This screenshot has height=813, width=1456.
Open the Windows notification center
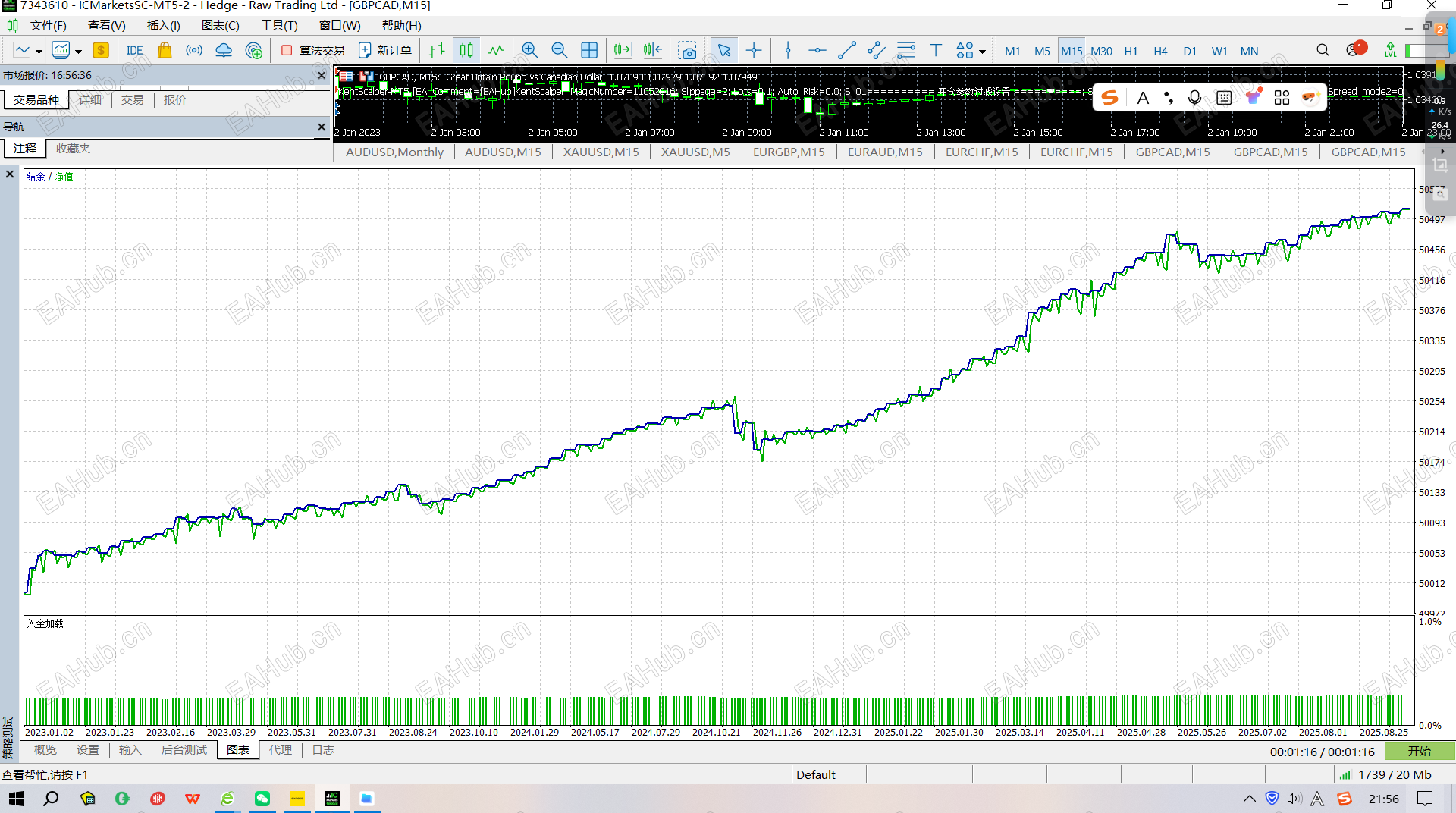pos(1425,799)
